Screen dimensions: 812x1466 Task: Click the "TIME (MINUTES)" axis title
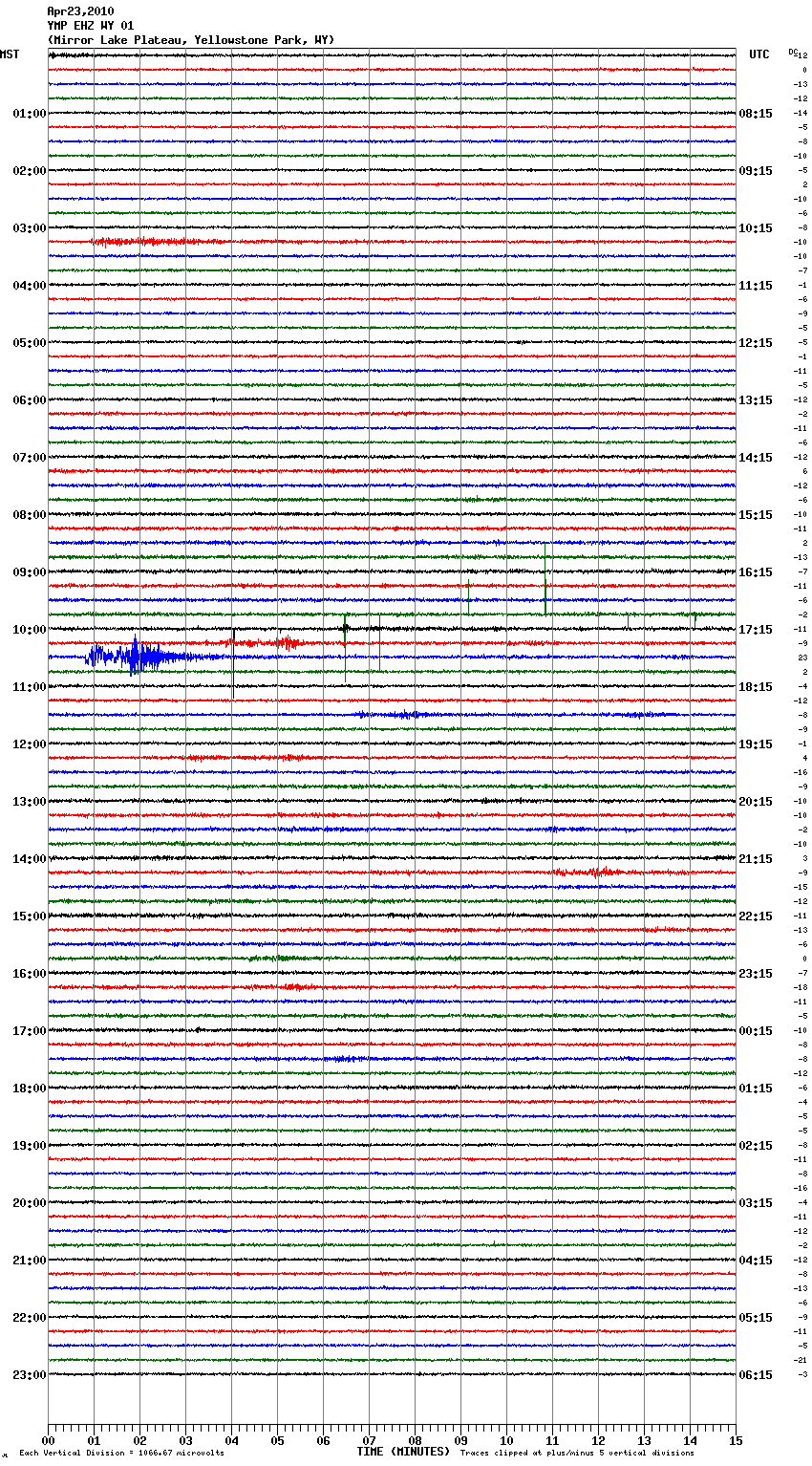coord(403,1452)
